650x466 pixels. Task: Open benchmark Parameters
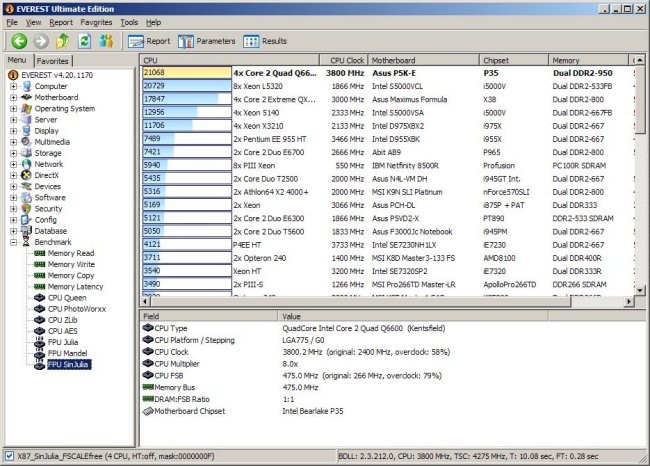206,41
